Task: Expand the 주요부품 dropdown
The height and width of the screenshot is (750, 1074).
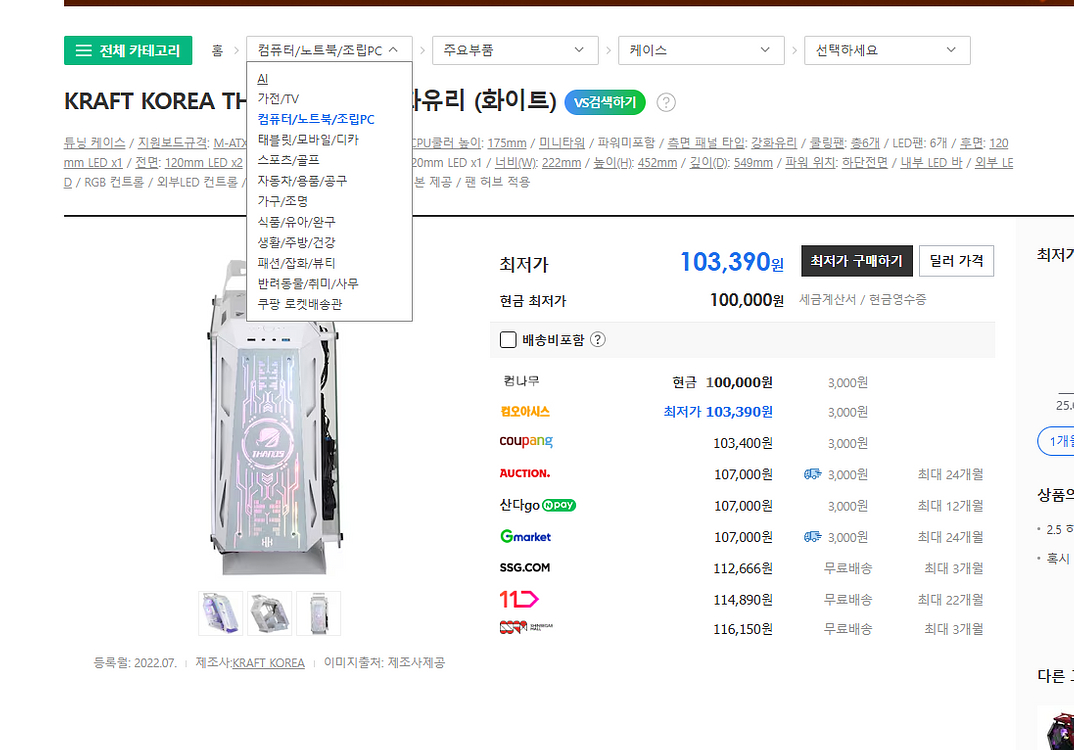Action: click(x=515, y=50)
